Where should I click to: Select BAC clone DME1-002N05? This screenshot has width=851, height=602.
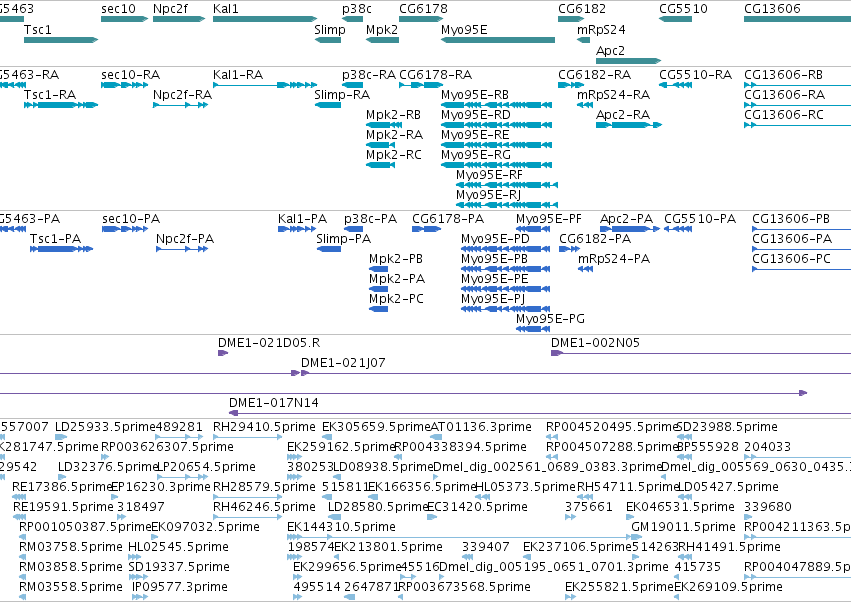point(701,353)
